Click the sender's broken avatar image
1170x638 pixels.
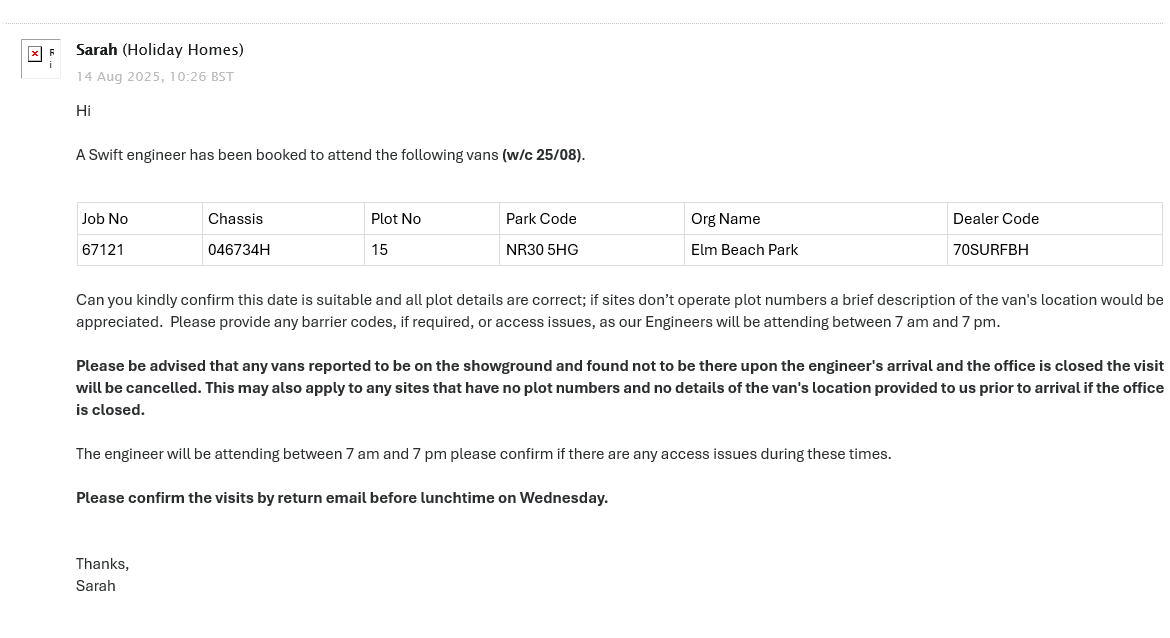coord(40,58)
